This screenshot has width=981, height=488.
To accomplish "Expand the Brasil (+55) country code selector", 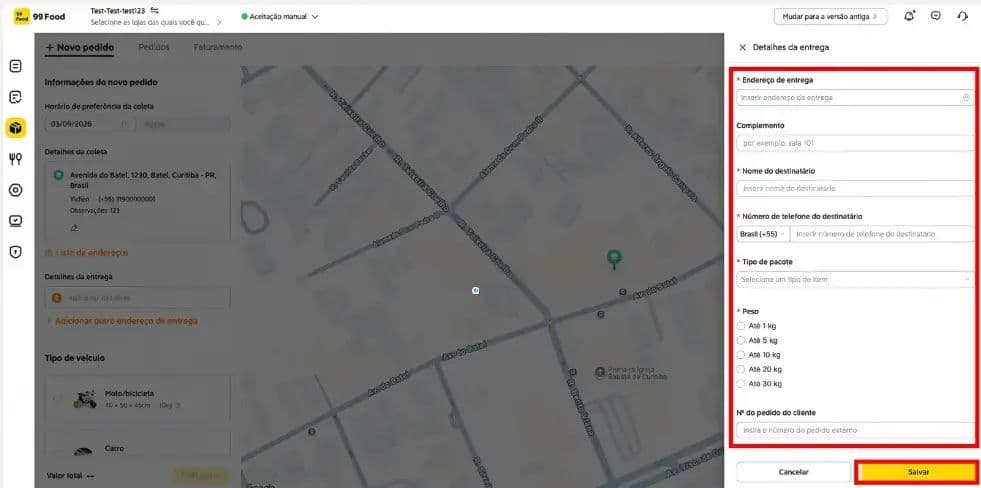I will click(x=763, y=234).
